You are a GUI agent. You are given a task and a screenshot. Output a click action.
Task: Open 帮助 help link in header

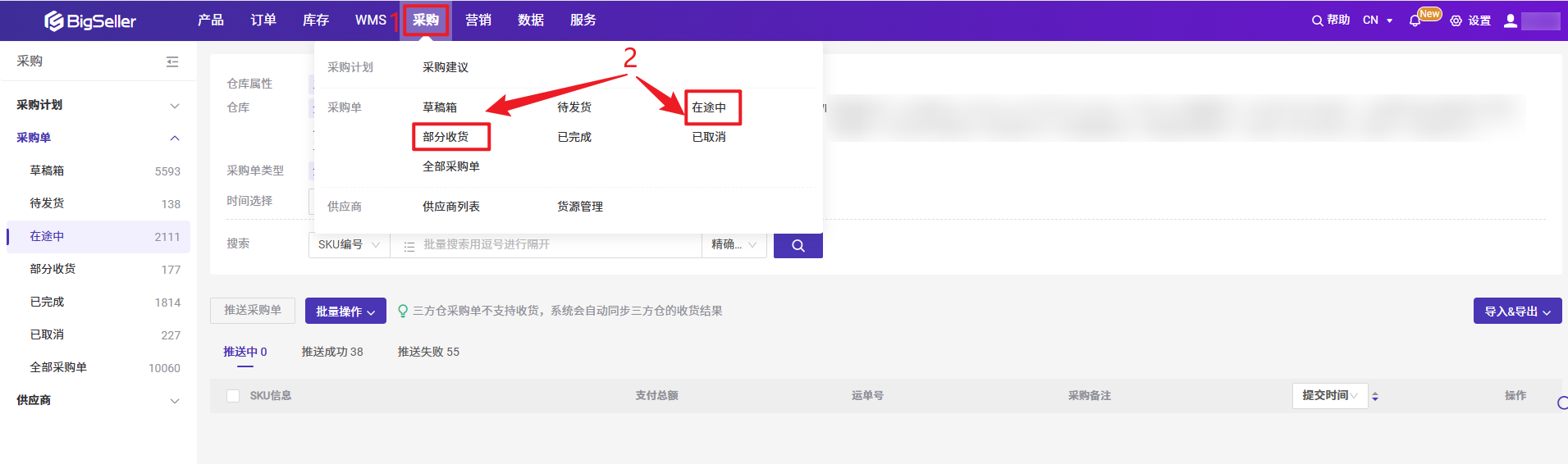[x=1330, y=20]
